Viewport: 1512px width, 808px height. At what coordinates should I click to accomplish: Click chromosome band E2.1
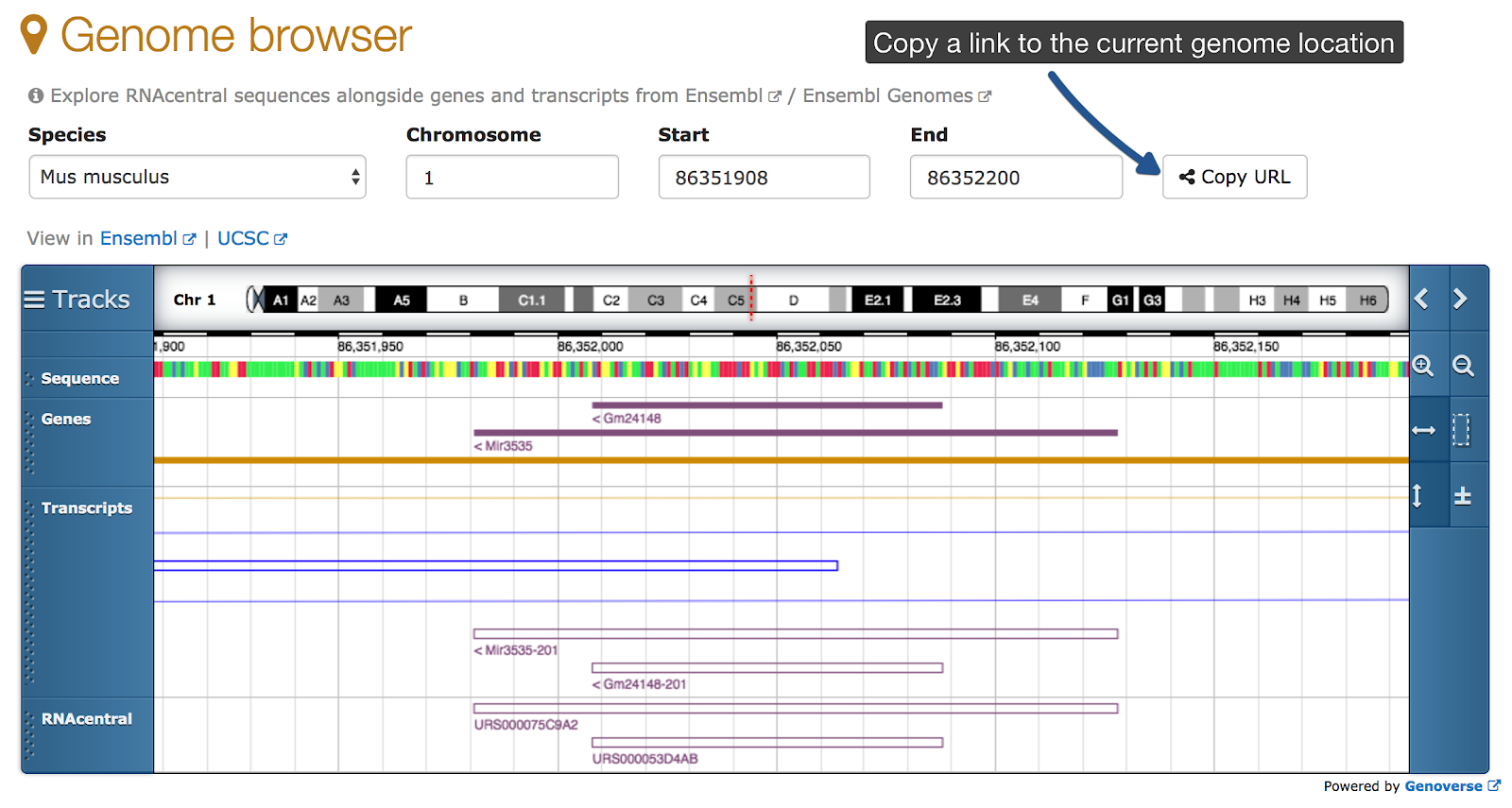click(878, 301)
